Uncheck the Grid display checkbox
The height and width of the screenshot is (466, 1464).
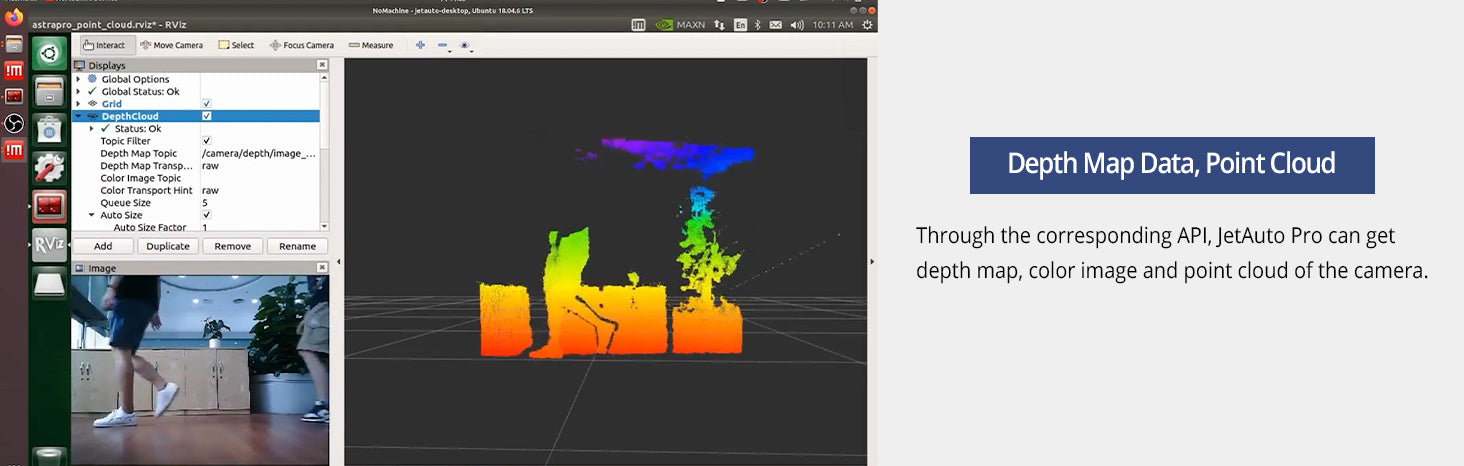(x=207, y=104)
